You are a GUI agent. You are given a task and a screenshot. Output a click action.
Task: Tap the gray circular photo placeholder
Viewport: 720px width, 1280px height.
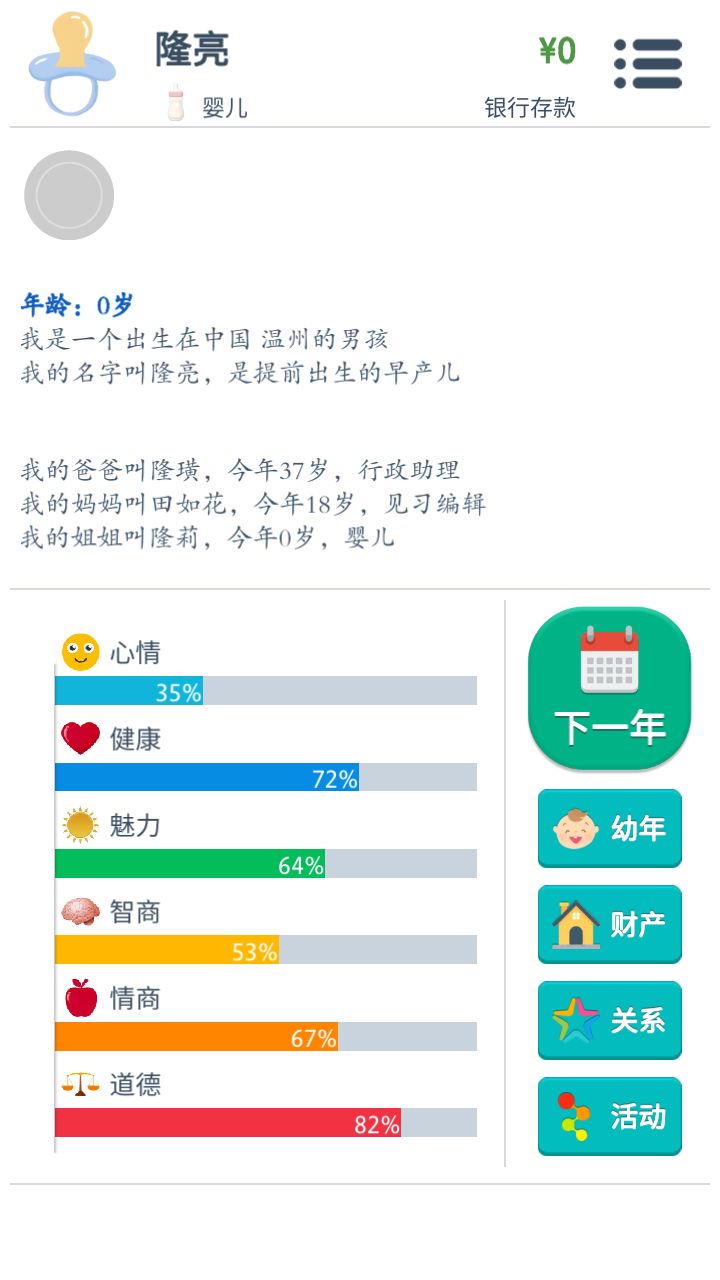(x=69, y=195)
